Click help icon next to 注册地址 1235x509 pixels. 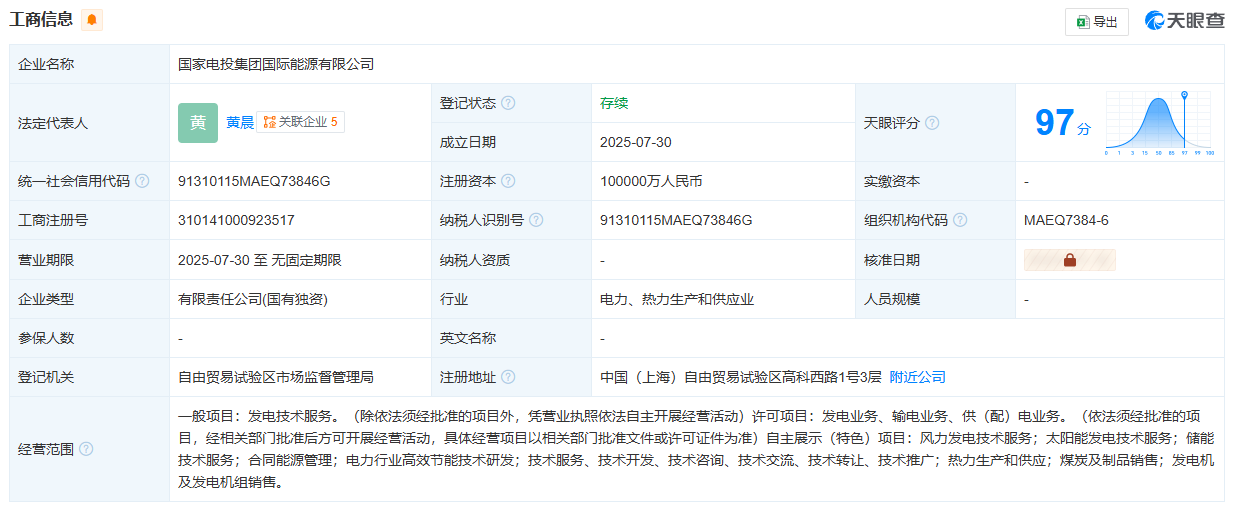click(x=508, y=377)
